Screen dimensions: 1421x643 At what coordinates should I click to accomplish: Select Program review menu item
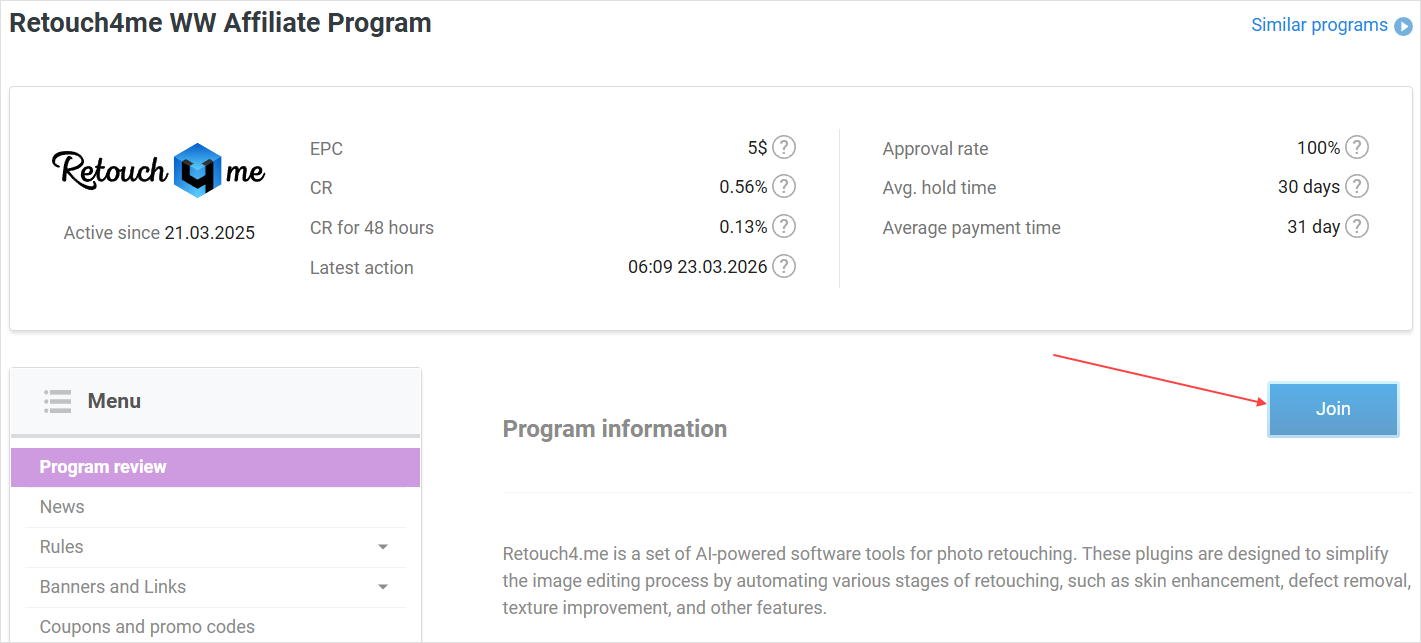pyautogui.click(x=103, y=467)
